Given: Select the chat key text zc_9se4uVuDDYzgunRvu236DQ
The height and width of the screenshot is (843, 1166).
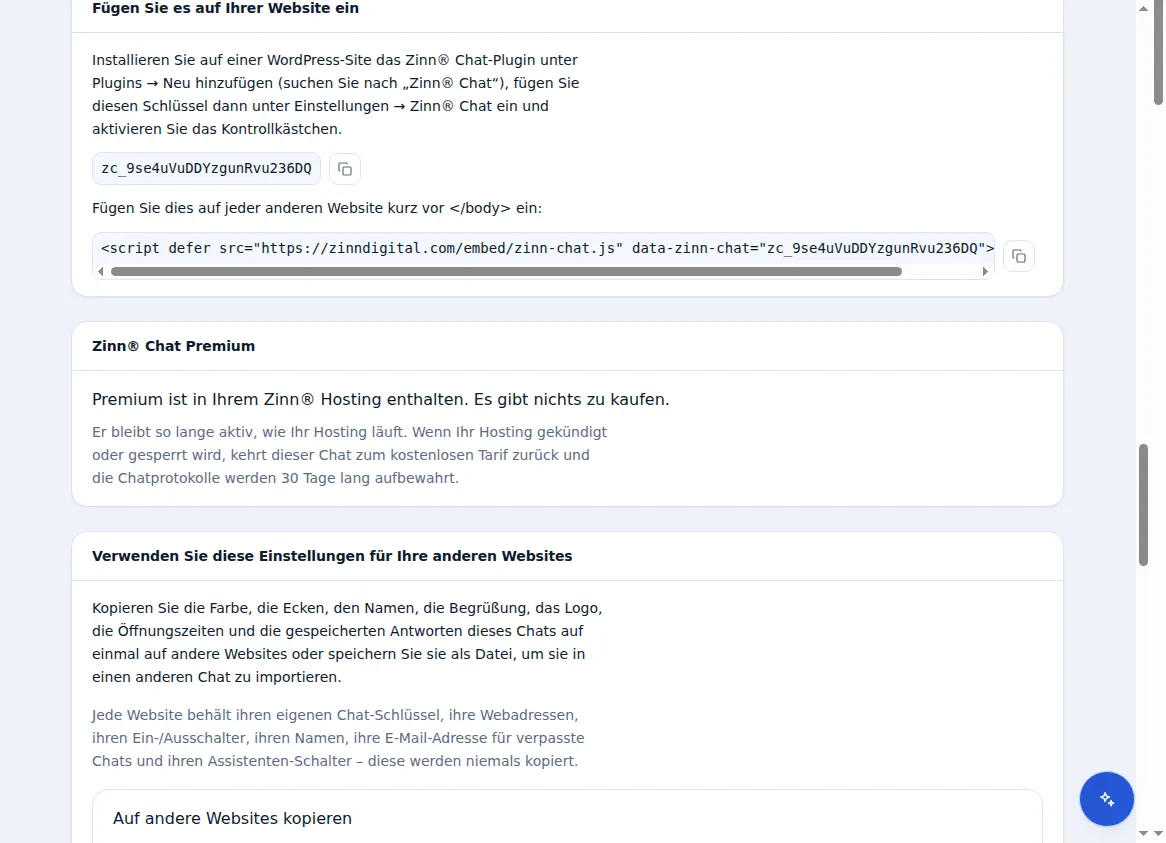Looking at the screenshot, I should (207, 168).
